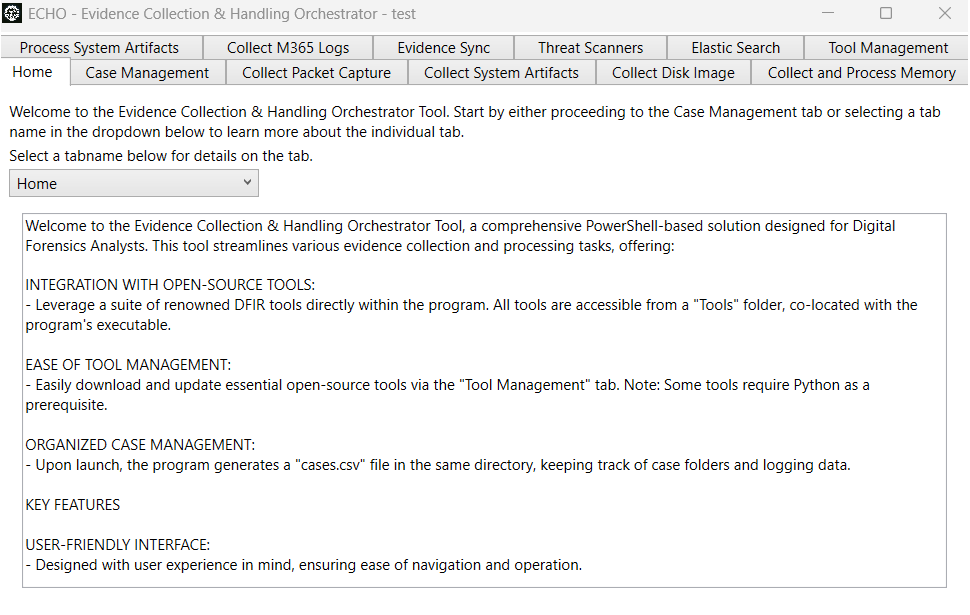
Task: Click inside the welcome description text box
Action: pyautogui.click(x=484, y=400)
